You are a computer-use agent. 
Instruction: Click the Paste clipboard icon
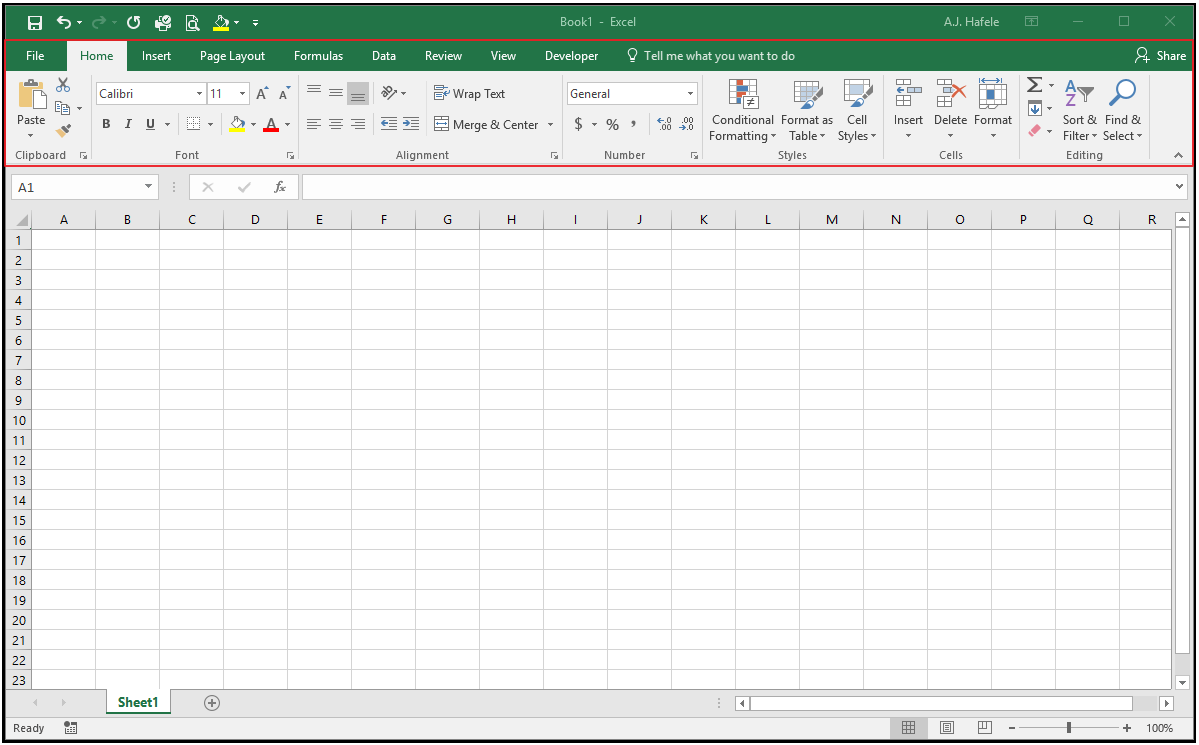click(31, 94)
